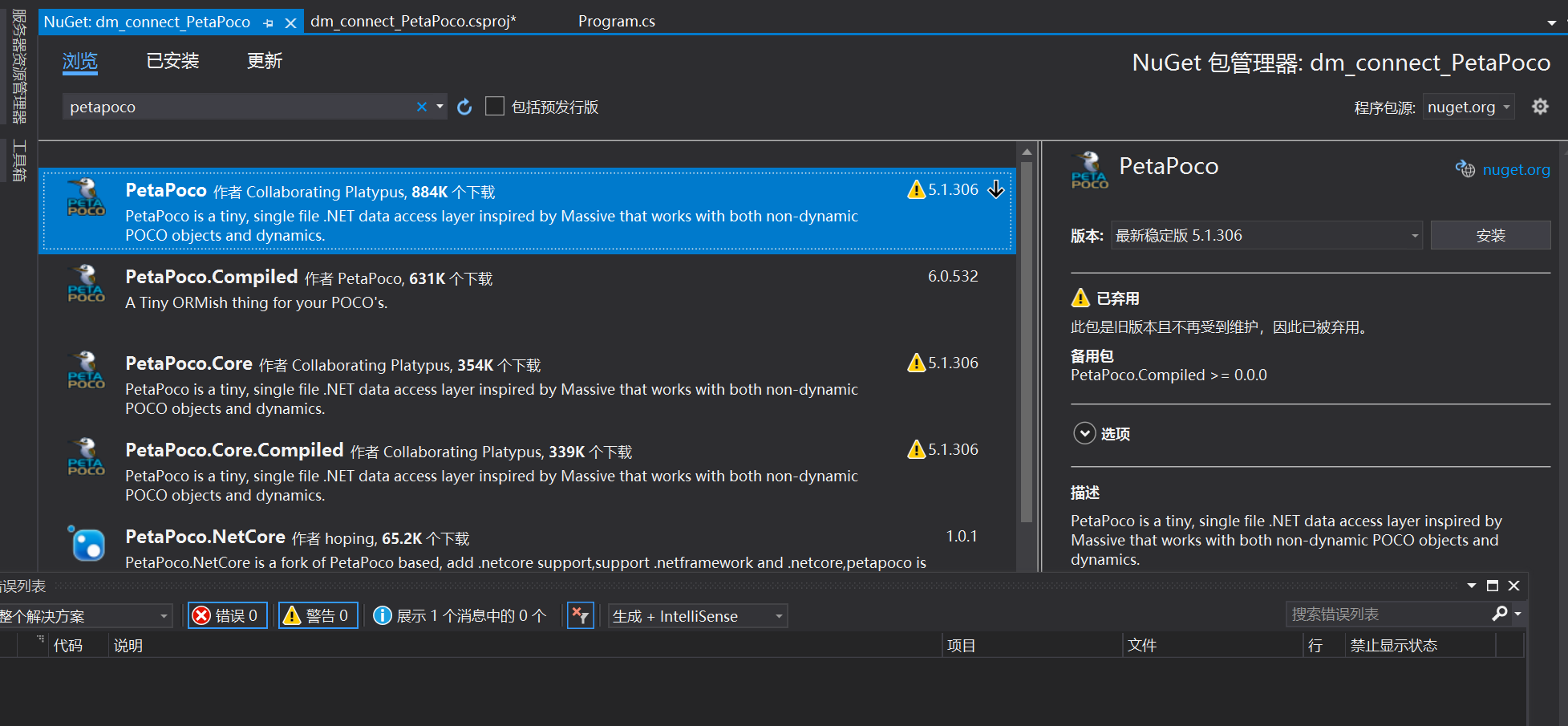The width and height of the screenshot is (1568, 726).
Task: Click the error list search field
Action: pyautogui.click(x=1388, y=614)
